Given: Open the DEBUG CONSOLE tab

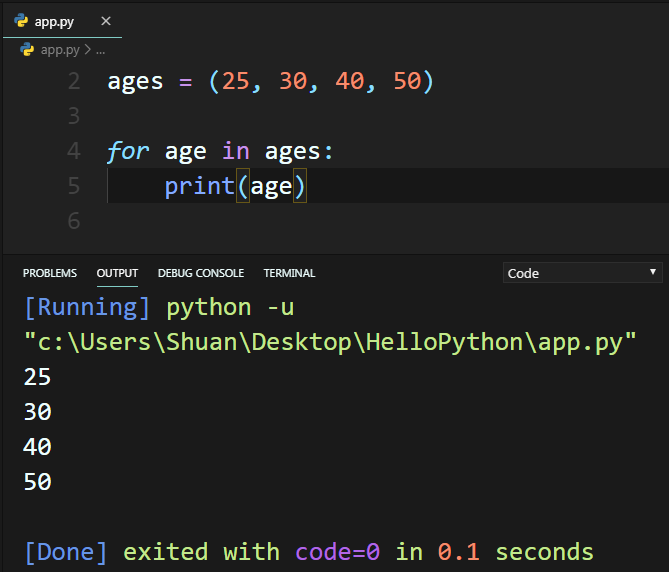Looking at the screenshot, I should tap(201, 273).
